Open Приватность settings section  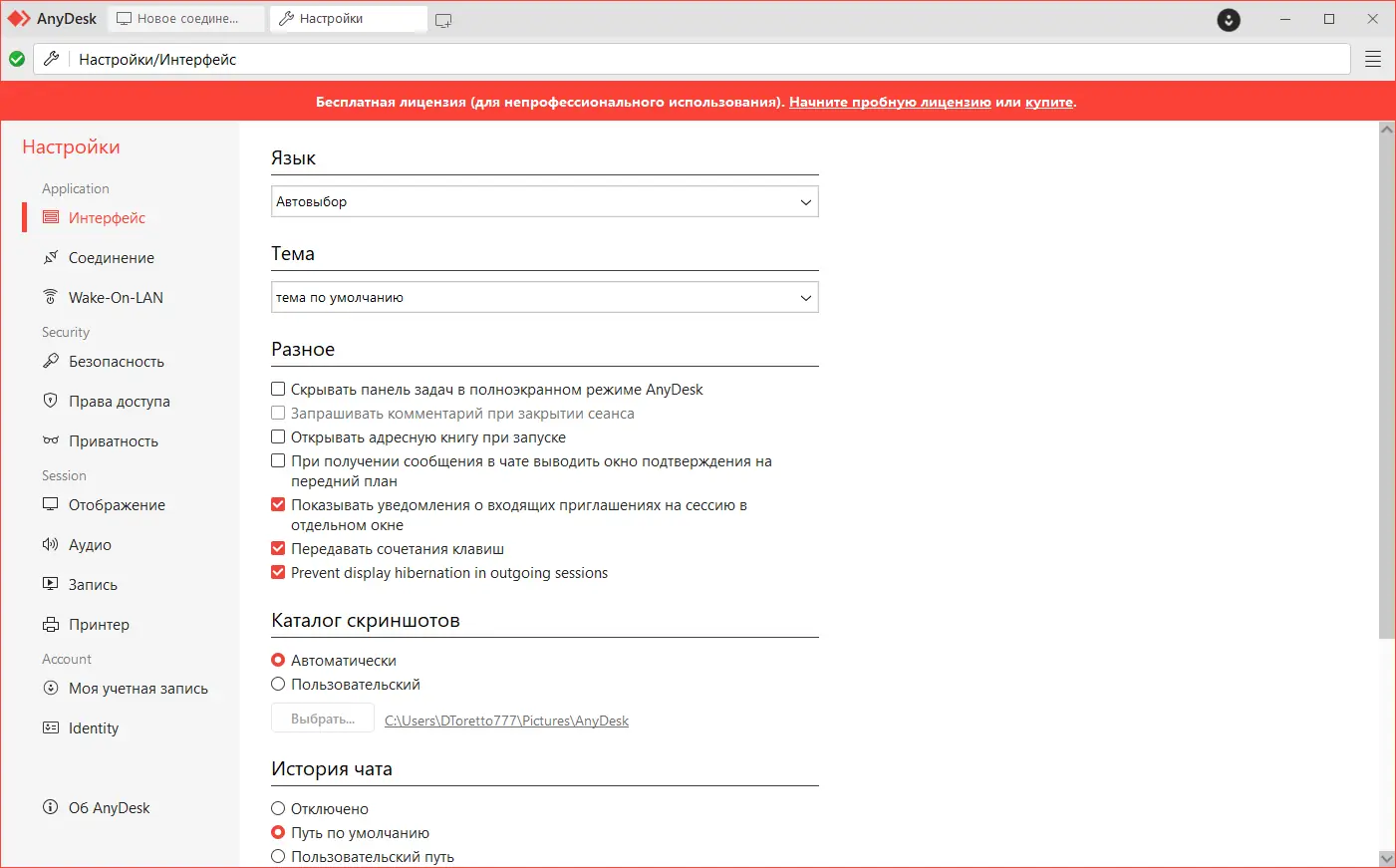pyautogui.click(x=114, y=440)
